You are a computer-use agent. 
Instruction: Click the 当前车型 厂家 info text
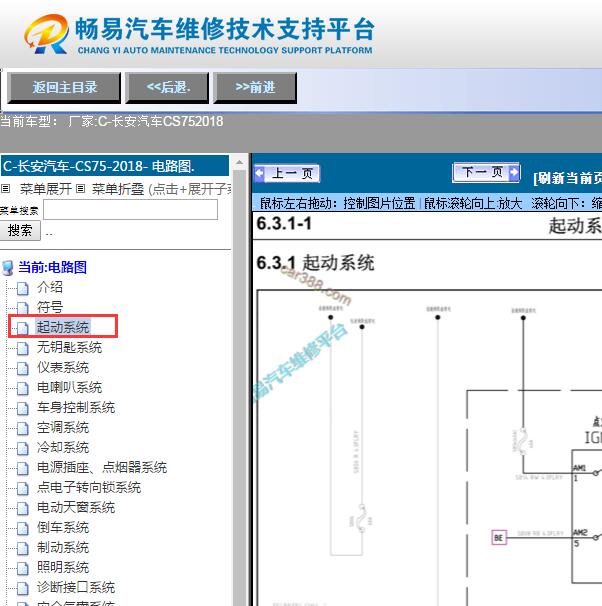coord(112,121)
